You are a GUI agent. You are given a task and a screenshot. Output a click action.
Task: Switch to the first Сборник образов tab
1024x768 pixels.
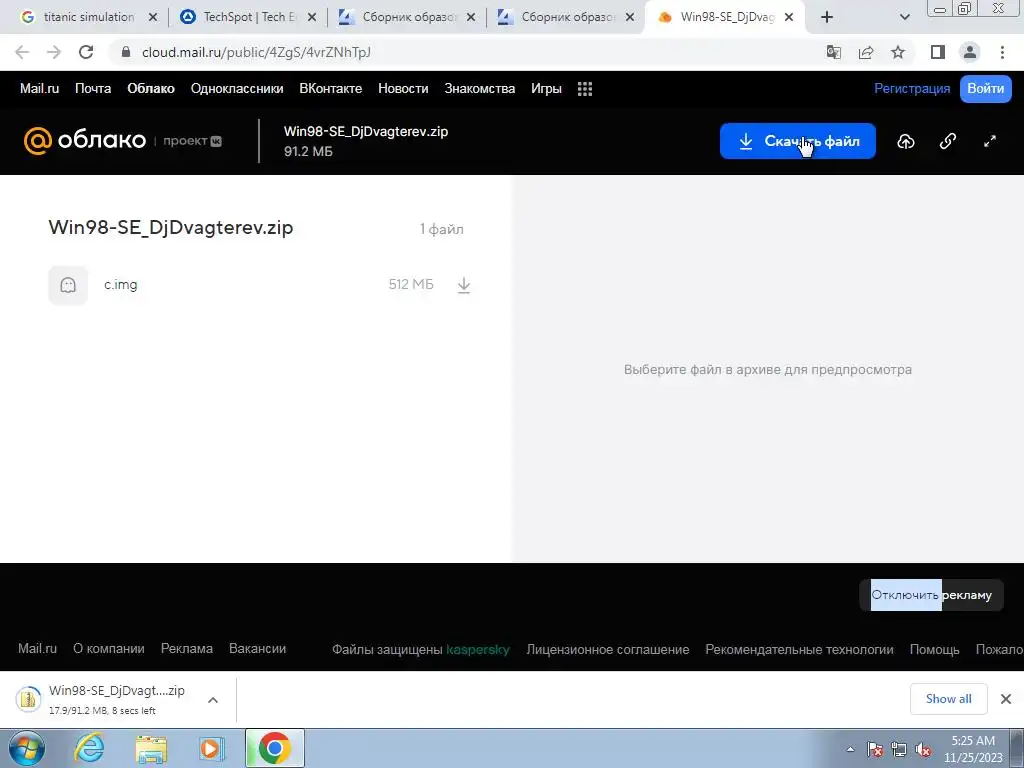[408, 18]
